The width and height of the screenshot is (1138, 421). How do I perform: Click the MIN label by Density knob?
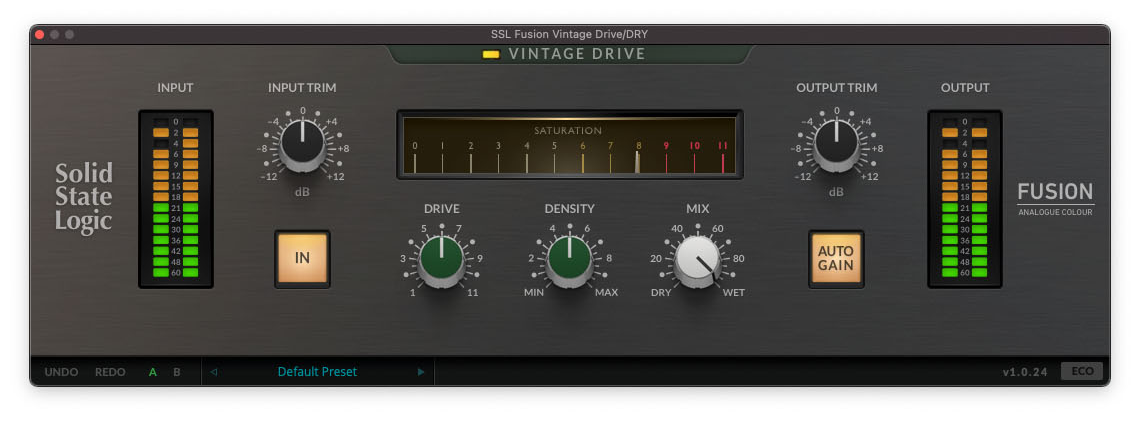[534, 293]
